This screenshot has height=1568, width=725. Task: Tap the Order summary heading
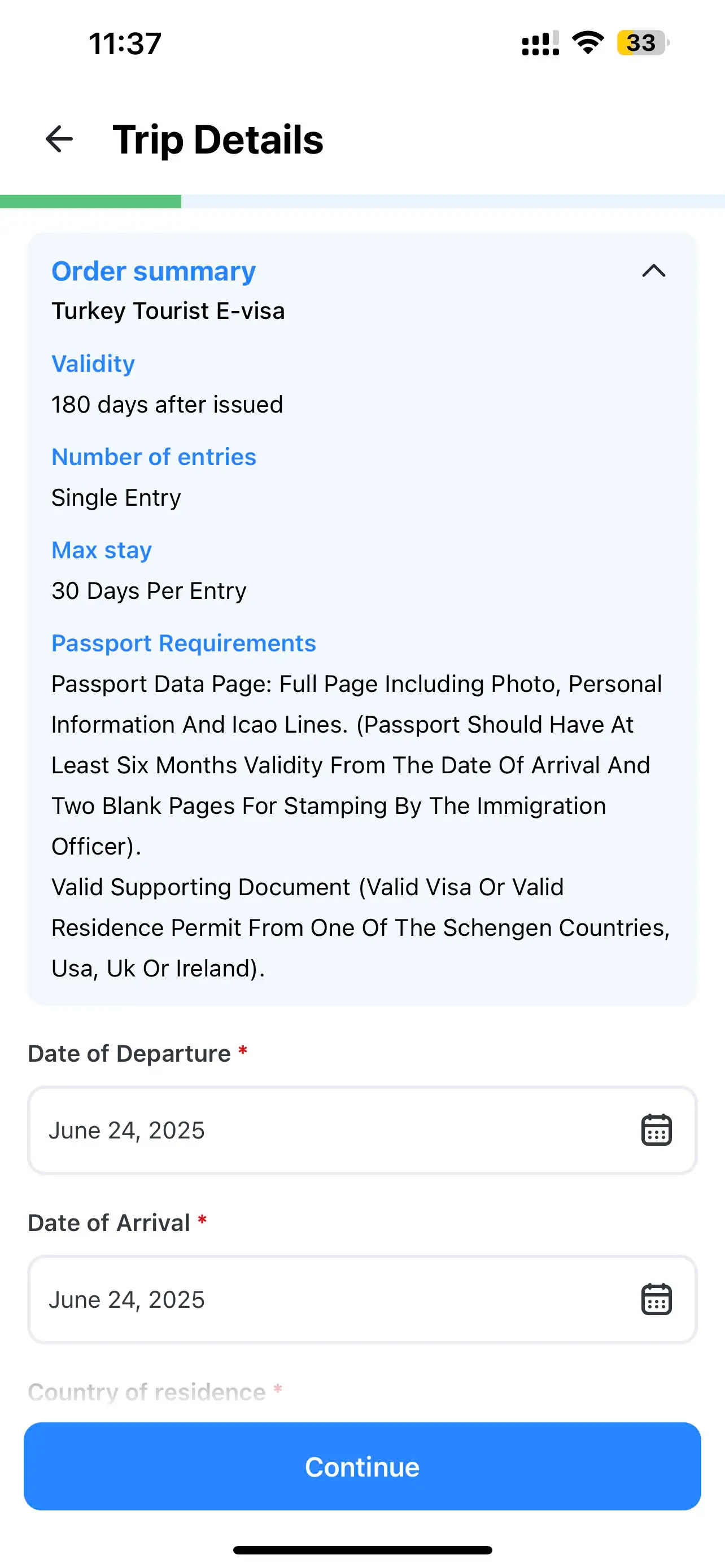click(154, 271)
